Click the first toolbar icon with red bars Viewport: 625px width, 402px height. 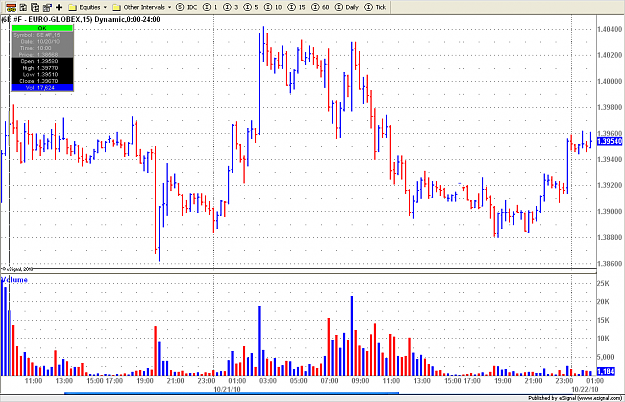tap(11, 7)
